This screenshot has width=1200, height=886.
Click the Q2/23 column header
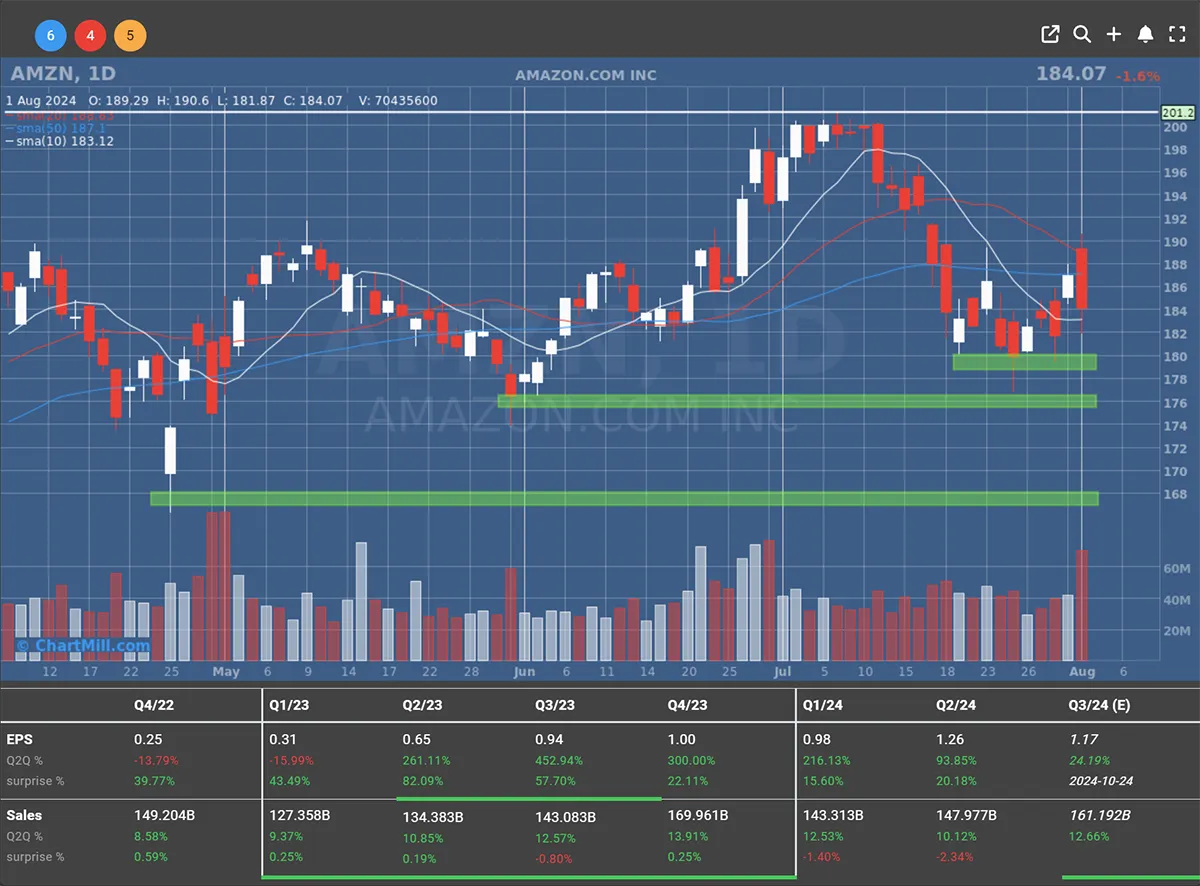[422, 705]
